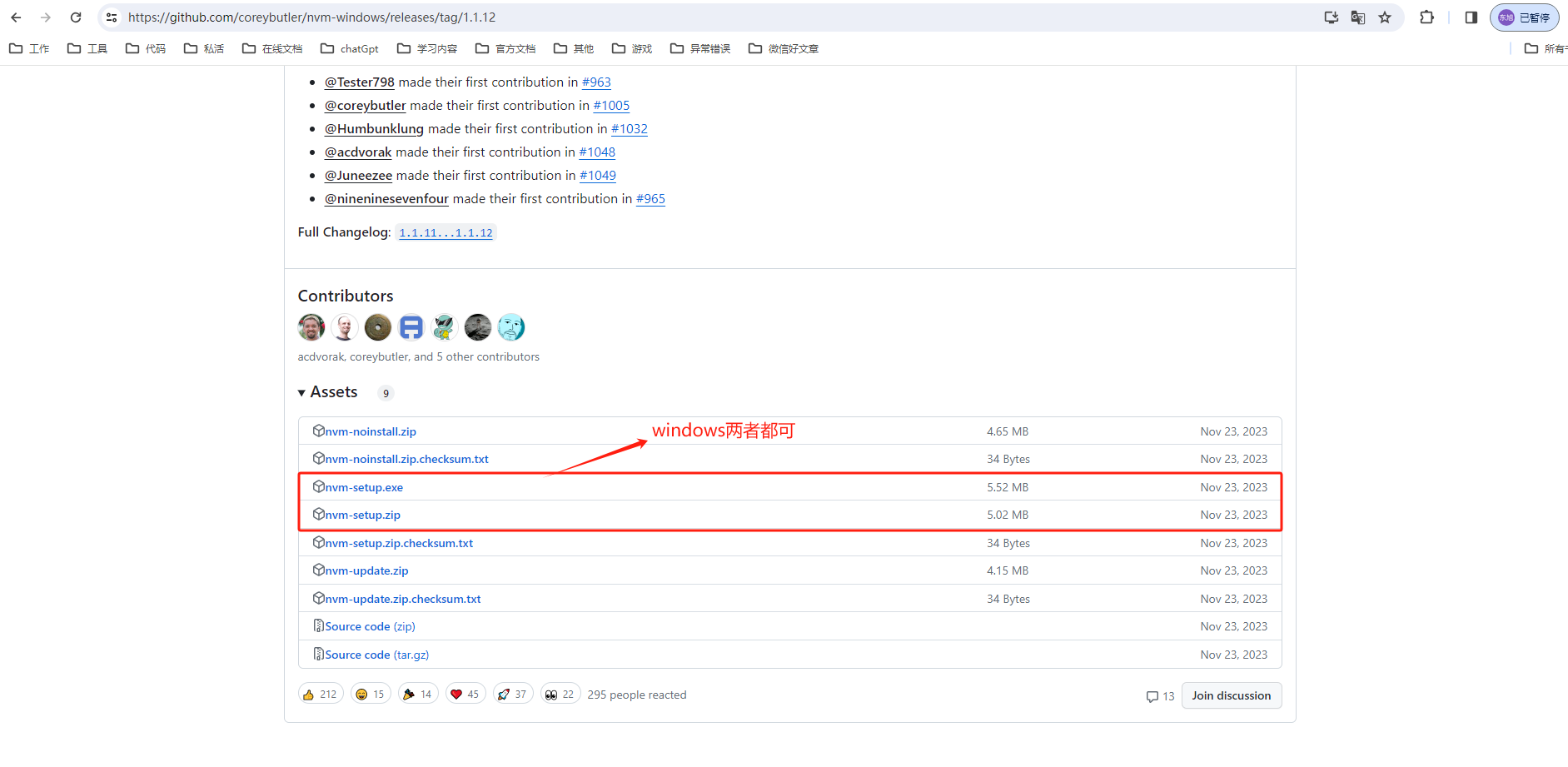1568x767 pixels.
Task: Open the Full Changelog 1.1.11...1.1.12 link
Action: 445,232
